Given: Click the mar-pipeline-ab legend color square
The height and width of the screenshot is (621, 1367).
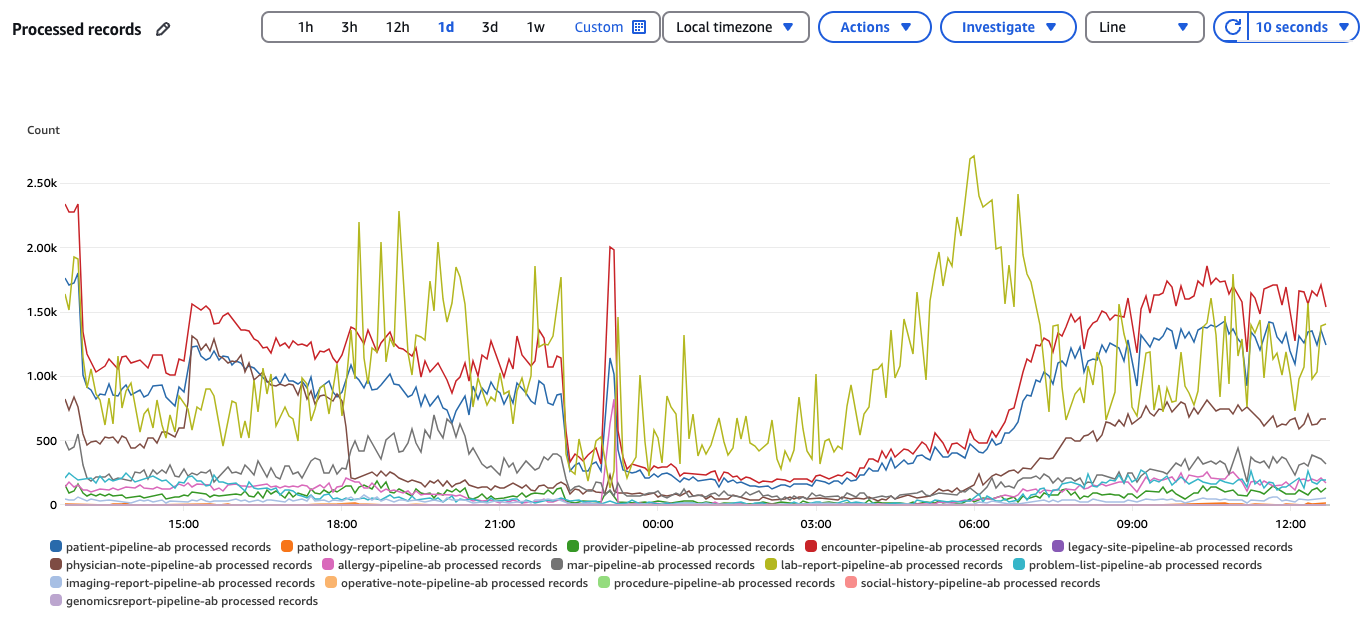Looking at the screenshot, I should pos(557,565).
